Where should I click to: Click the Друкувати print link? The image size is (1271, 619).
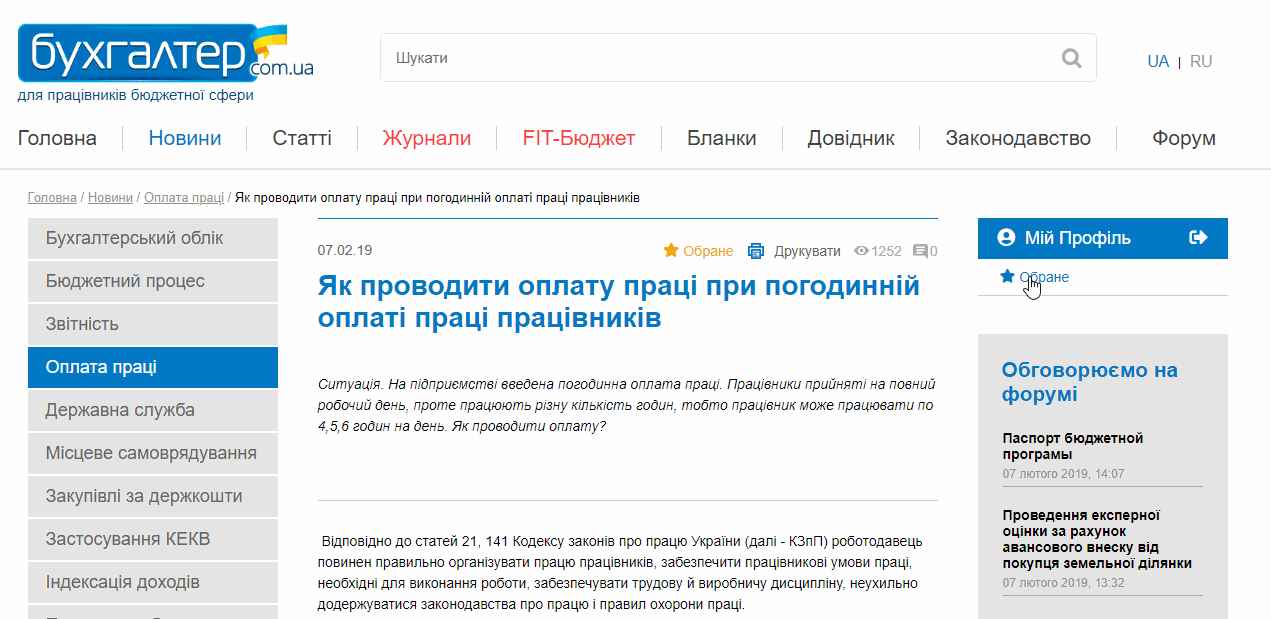pyautogui.click(x=807, y=251)
